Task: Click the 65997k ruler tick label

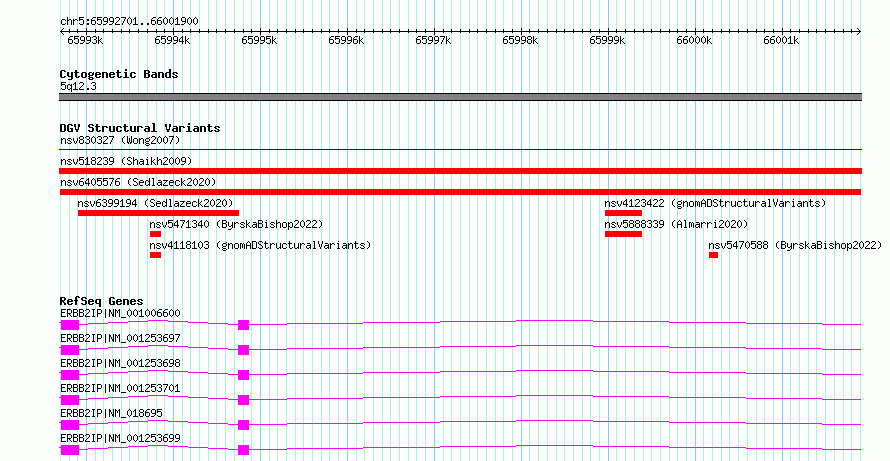Action: pos(433,40)
